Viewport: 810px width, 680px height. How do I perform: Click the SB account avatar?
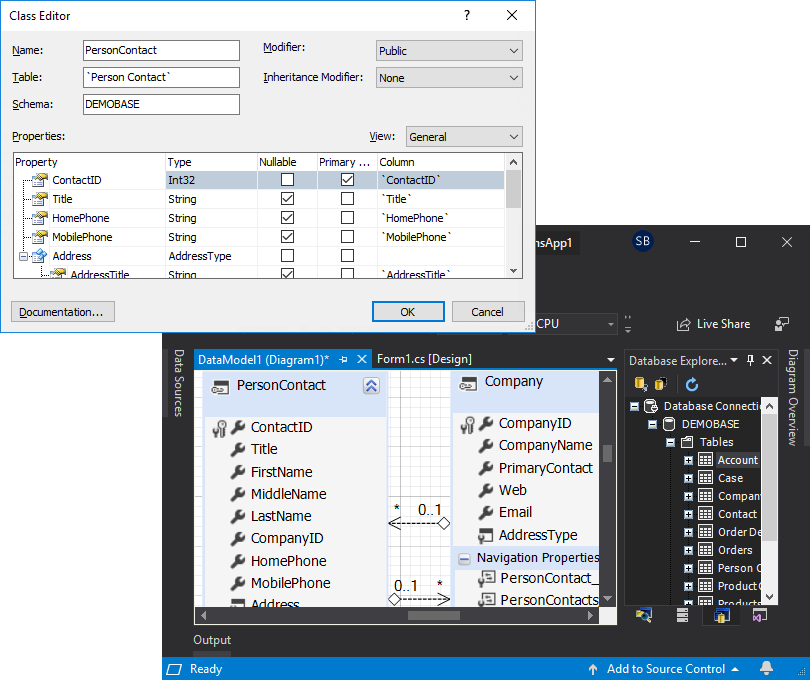tap(642, 241)
